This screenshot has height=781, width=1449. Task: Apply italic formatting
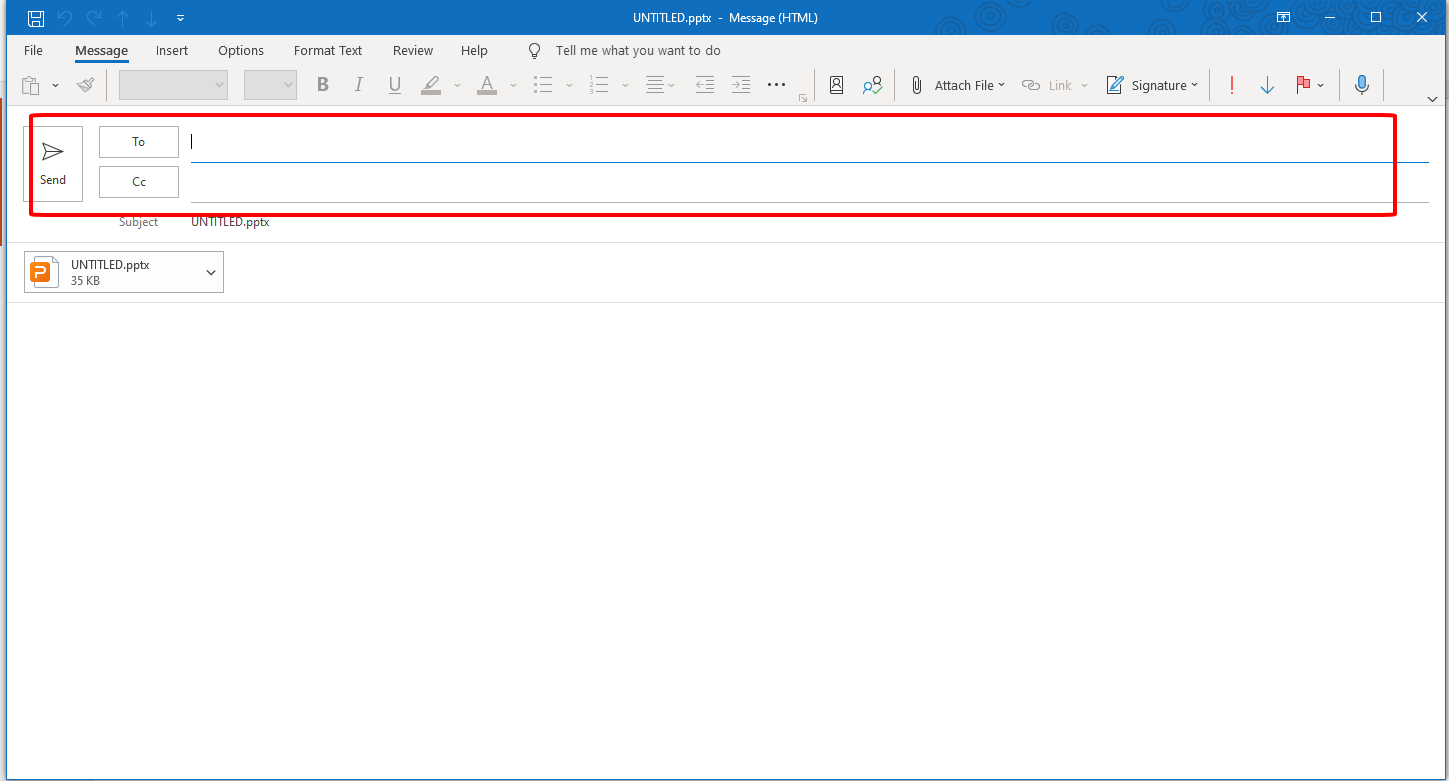click(x=358, y=84)
